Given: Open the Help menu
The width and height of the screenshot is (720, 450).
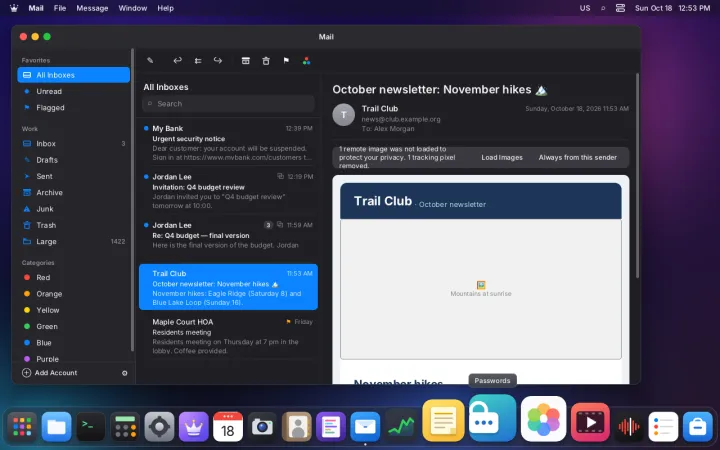Looking at the screenshot, I should click(x=165, y=8).
